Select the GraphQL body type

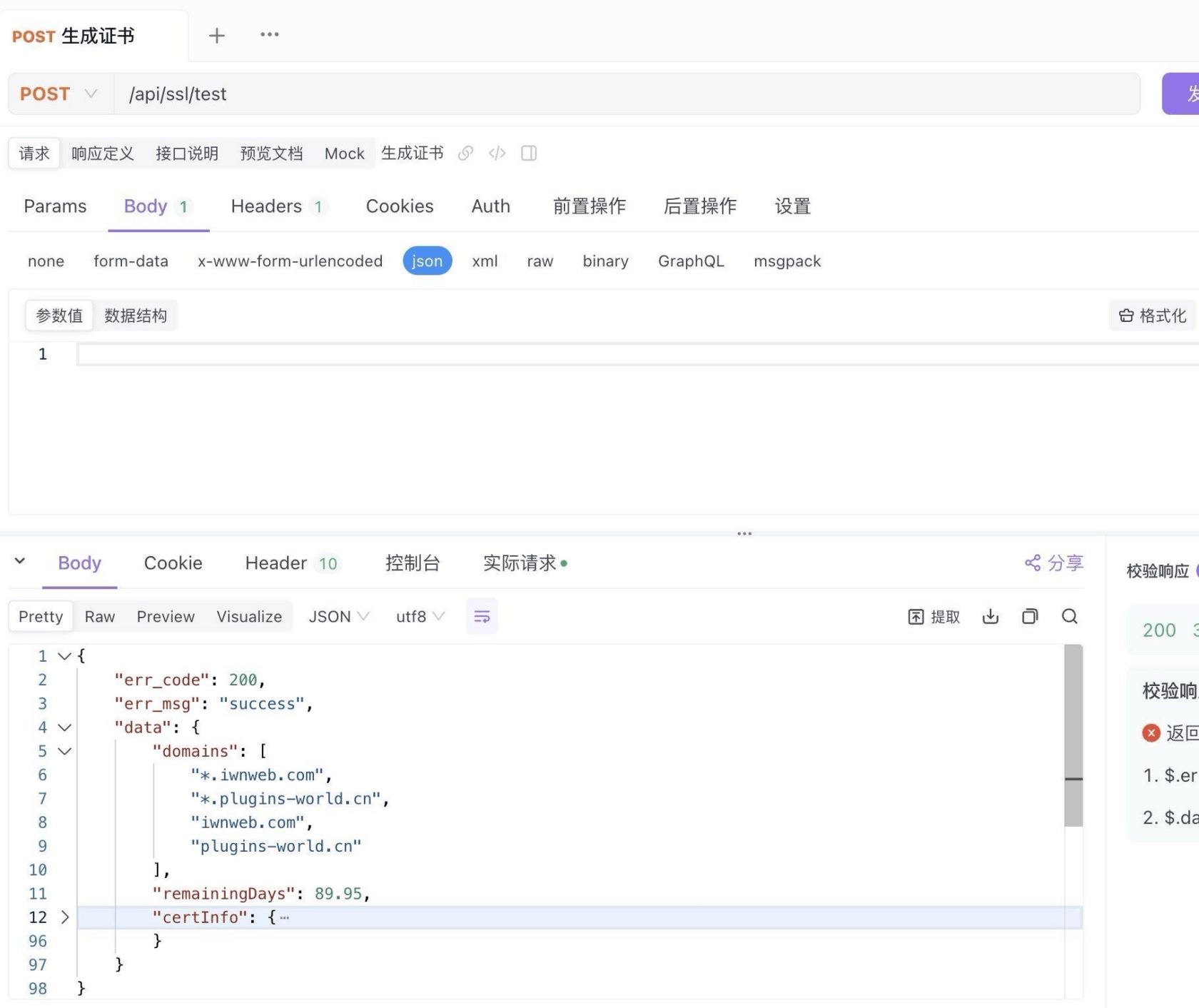691,261
